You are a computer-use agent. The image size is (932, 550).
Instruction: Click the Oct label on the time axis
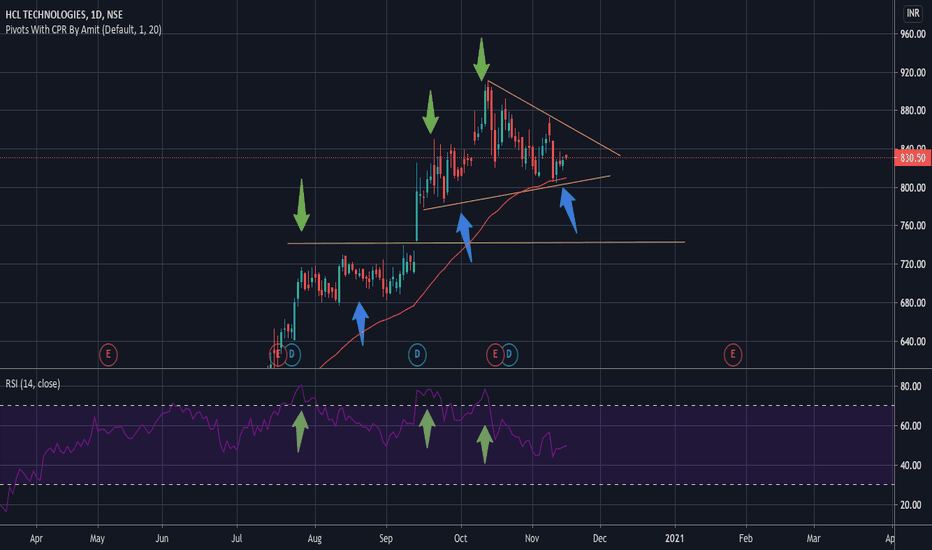pyautogui.click(x=461, y=539)
